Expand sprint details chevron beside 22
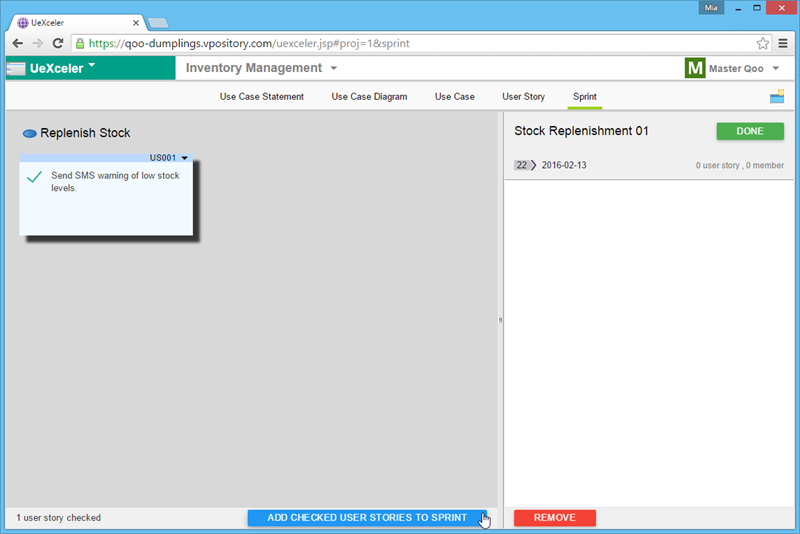This screenshot has height=534, width=800. 534,165
